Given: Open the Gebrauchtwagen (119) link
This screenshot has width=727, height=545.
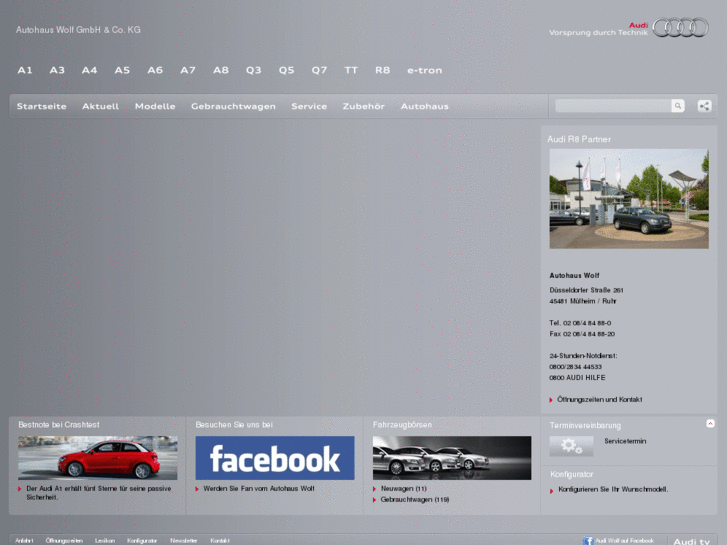Looking at the screenshot, I should 415,500.
